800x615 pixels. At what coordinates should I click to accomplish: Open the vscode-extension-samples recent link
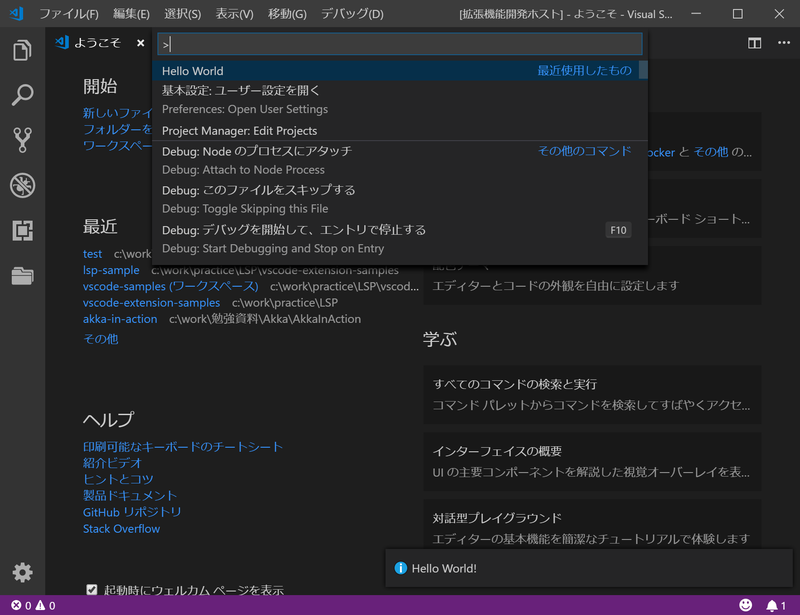151,303
